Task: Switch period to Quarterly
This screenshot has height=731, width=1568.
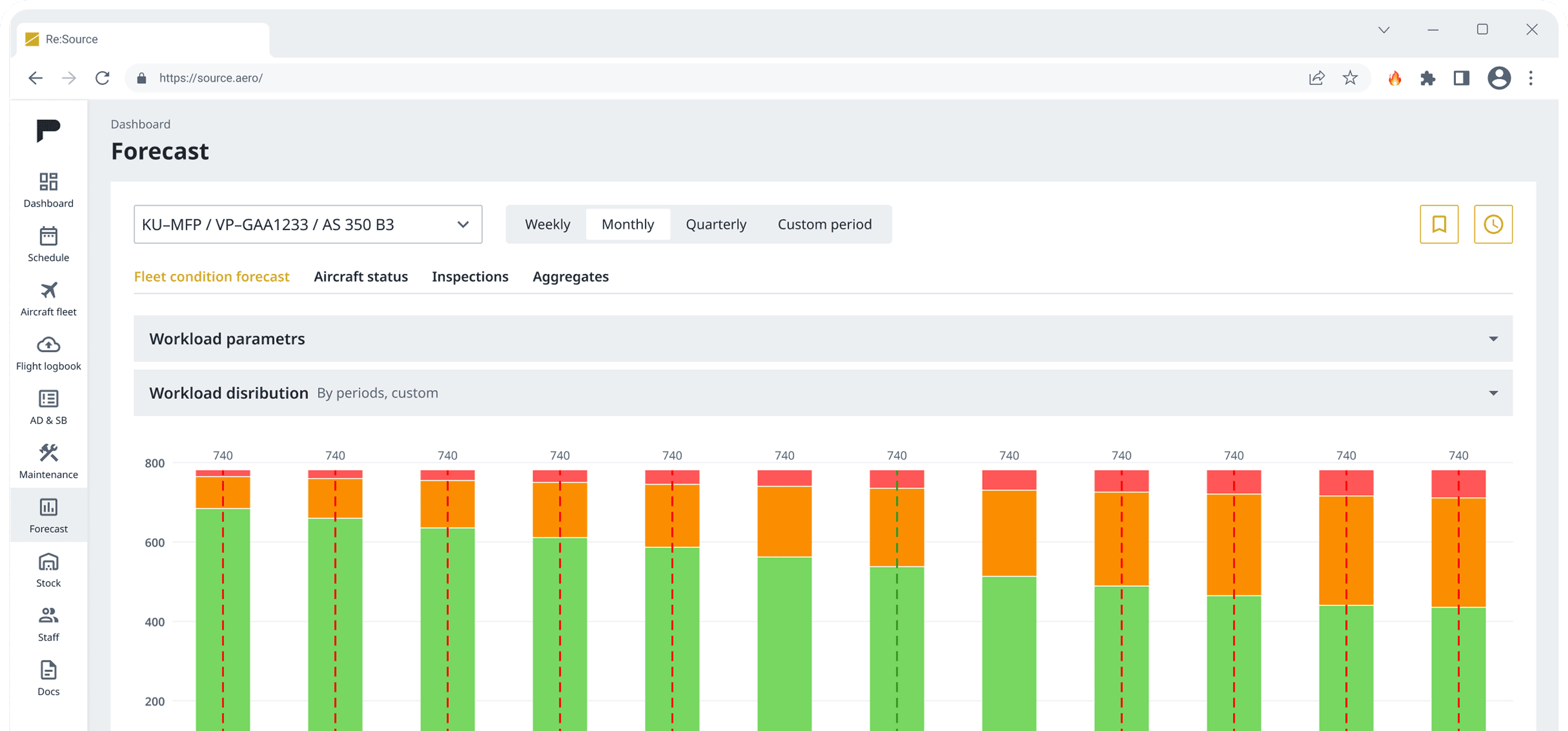Action: pyautogui.click(x=716, y=224)
